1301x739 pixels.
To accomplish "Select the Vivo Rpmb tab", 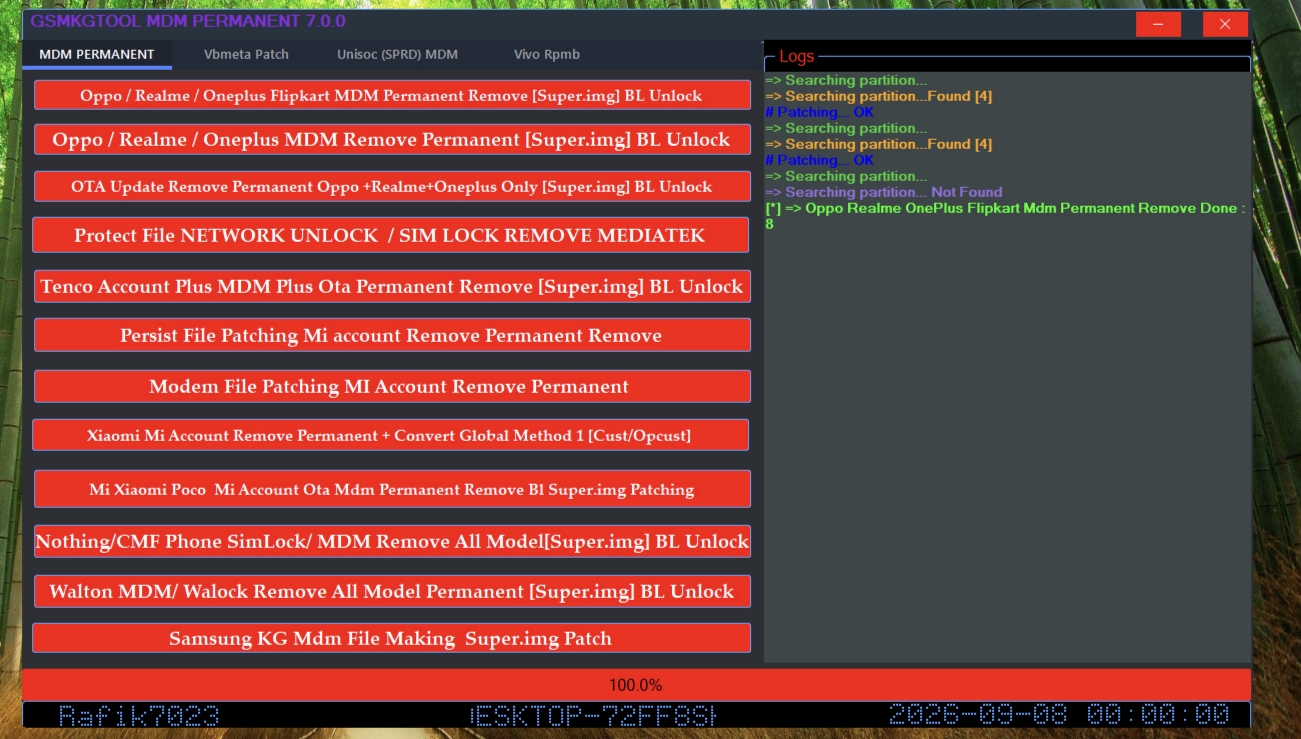I will pyautogui.click(x=545, y=55).
